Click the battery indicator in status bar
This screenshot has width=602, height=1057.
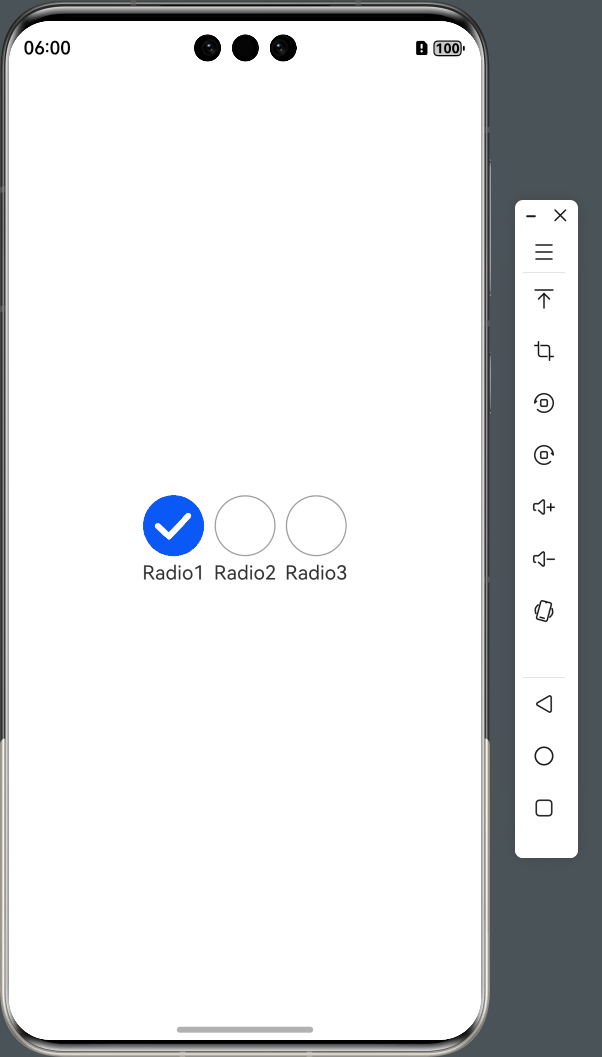click(448, 48)
